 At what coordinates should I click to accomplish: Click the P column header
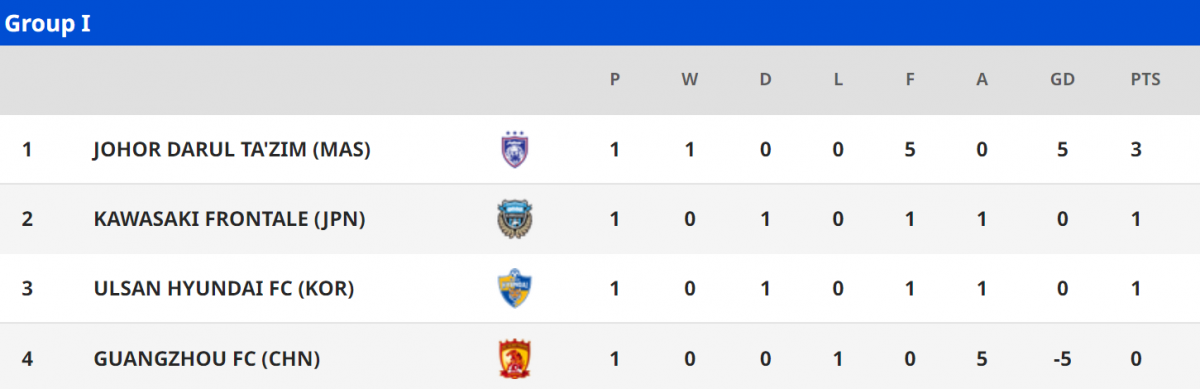coord(615,80)
